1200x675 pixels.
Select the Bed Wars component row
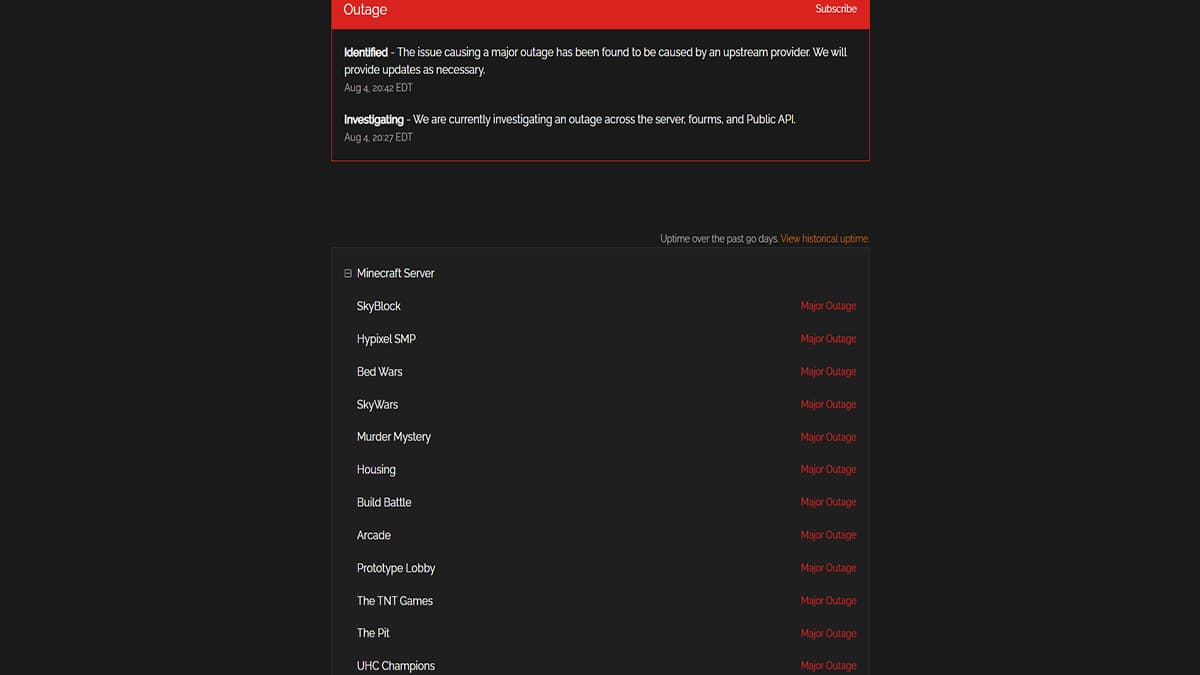click(x=381, y=371)
